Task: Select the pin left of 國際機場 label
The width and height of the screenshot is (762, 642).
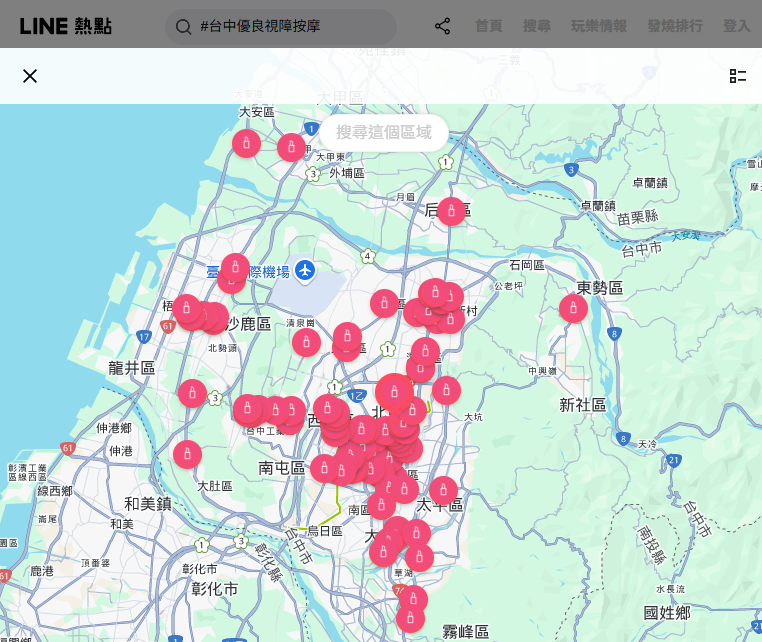Action: coord(236,267)
